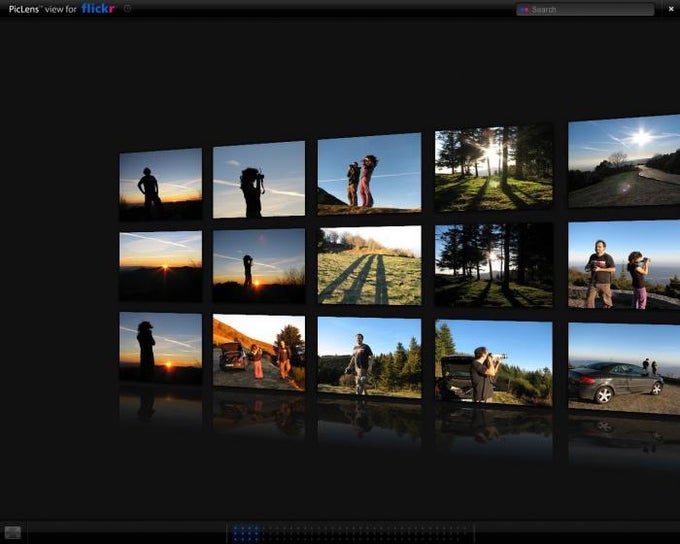This screenshot has width=680, height=544.
Task: Open long shadows on grassy field photo
Action: click(369, 265)
